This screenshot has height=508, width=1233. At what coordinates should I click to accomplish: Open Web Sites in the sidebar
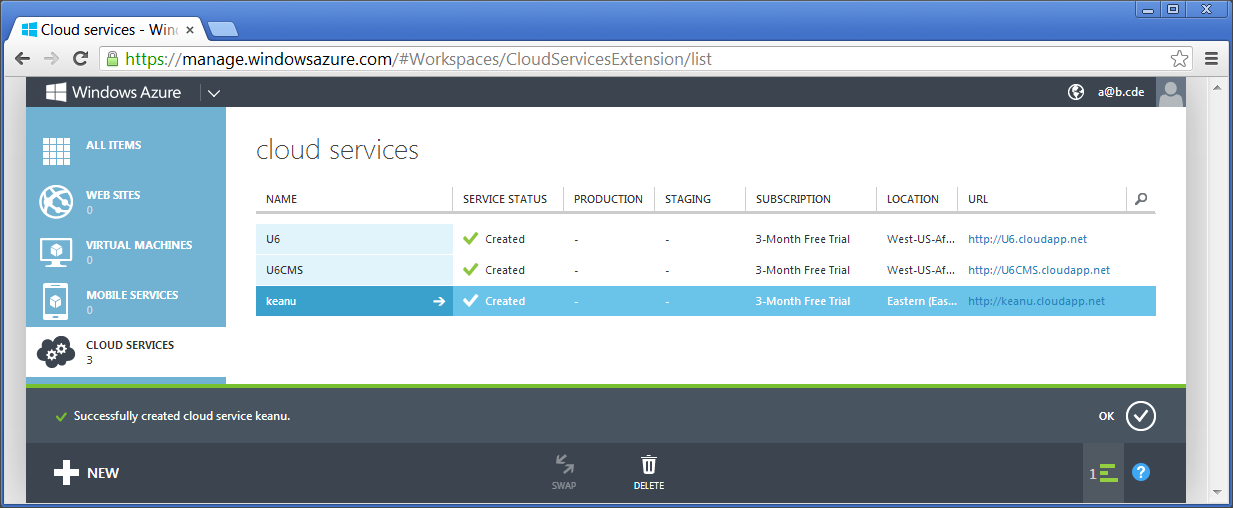[112, 196]
